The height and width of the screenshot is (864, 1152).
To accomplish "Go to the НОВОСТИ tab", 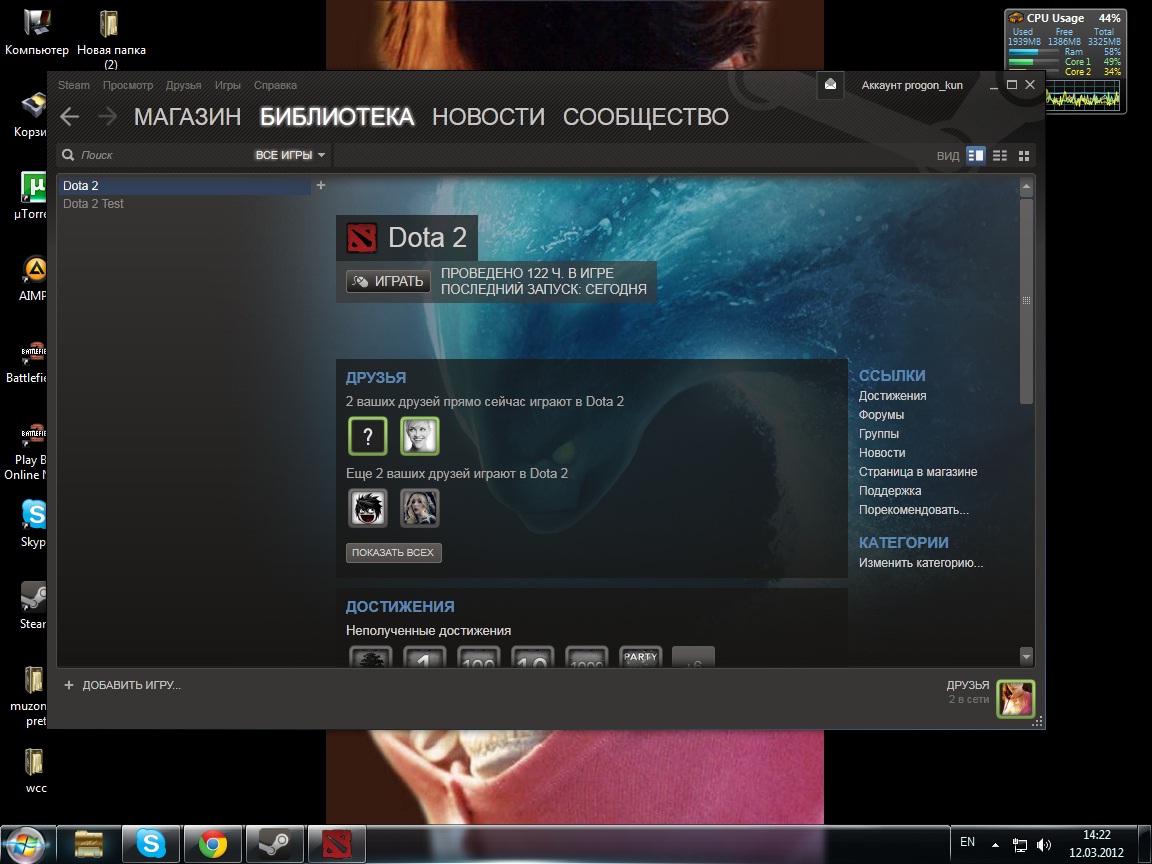I will point(489,117).
